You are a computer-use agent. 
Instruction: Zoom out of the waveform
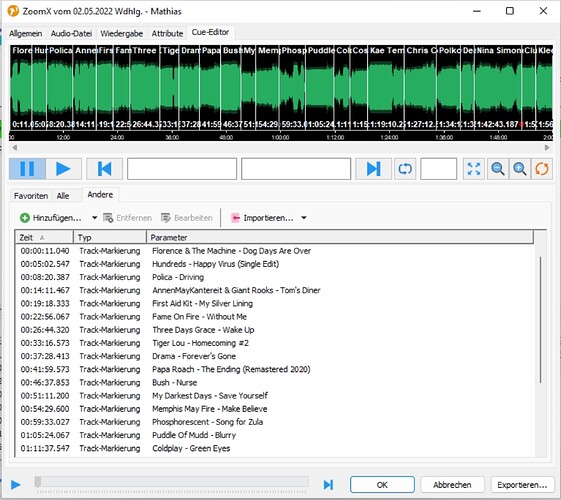(498, 169)
